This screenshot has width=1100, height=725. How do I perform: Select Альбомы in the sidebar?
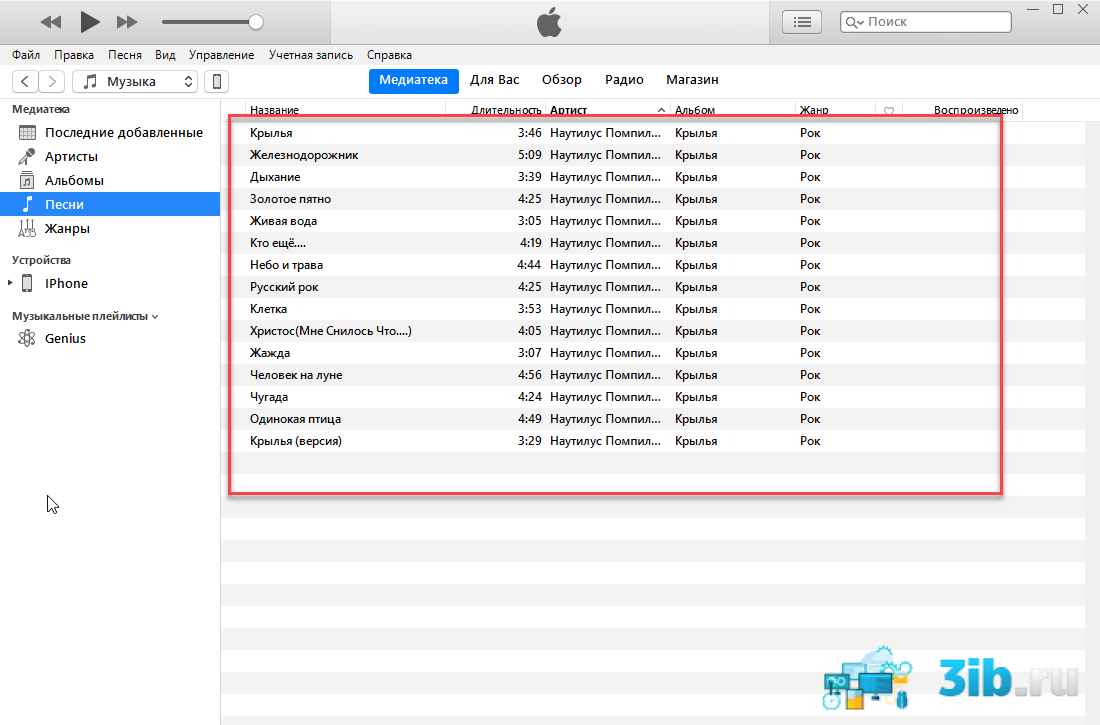tap(110, 180)
